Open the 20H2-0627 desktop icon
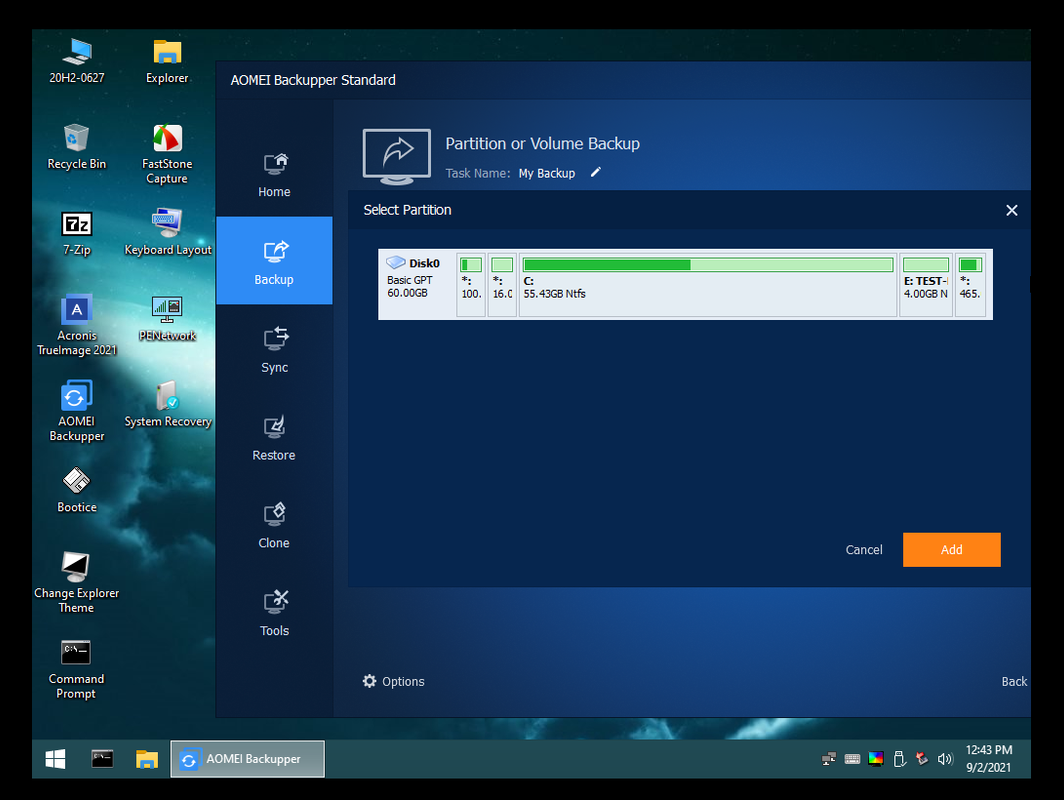 click(77, 61)
